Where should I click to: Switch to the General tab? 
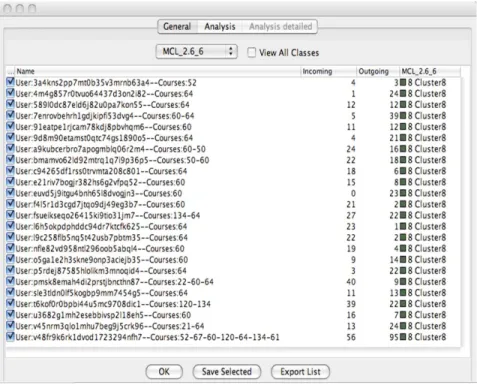point(177,27)
